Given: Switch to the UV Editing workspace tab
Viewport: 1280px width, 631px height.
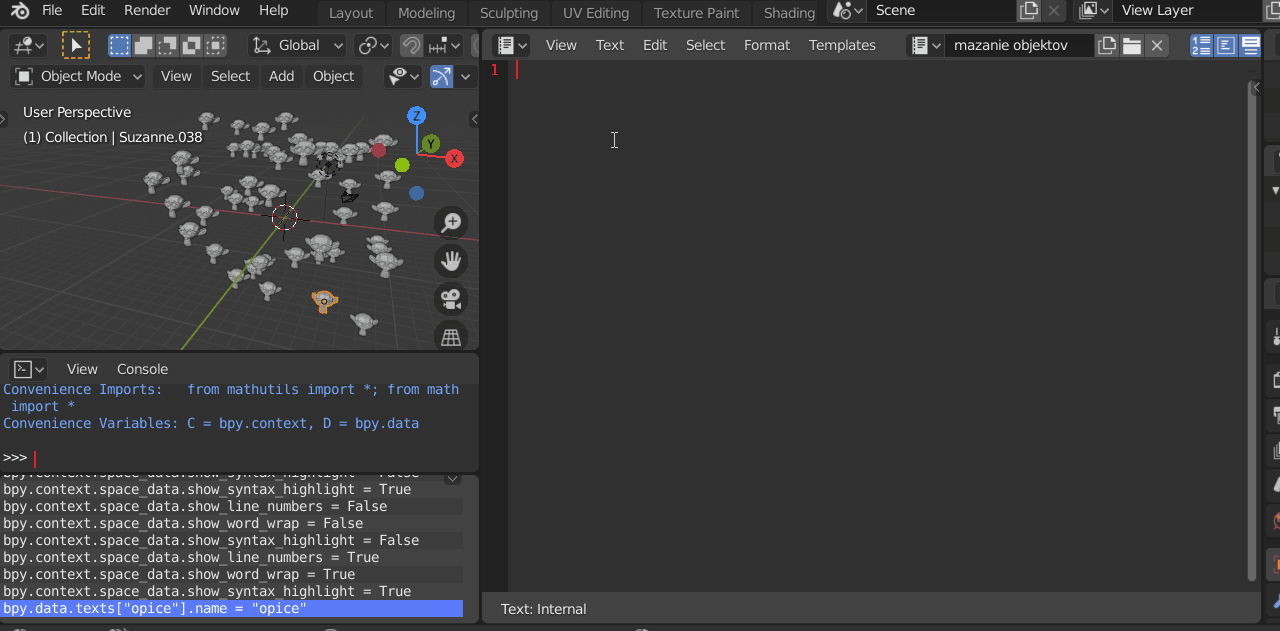Looking at the screenshot, I should 596,13.
